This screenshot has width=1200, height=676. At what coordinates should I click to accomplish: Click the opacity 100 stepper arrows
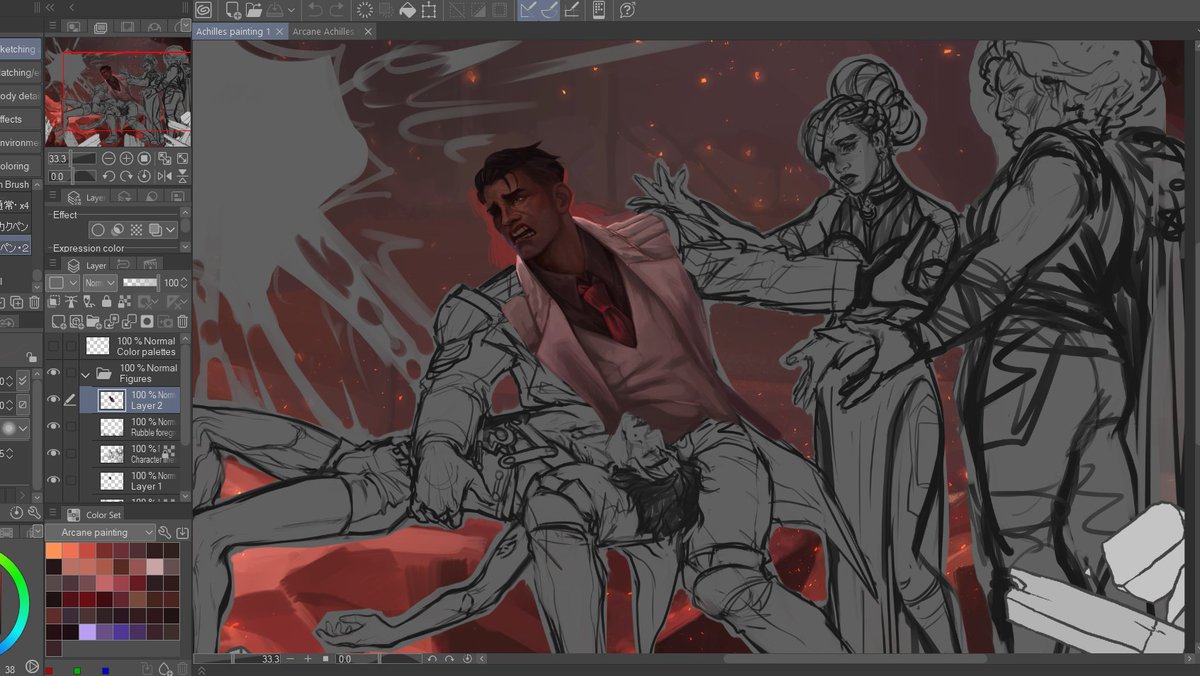(x=184, y=283)
